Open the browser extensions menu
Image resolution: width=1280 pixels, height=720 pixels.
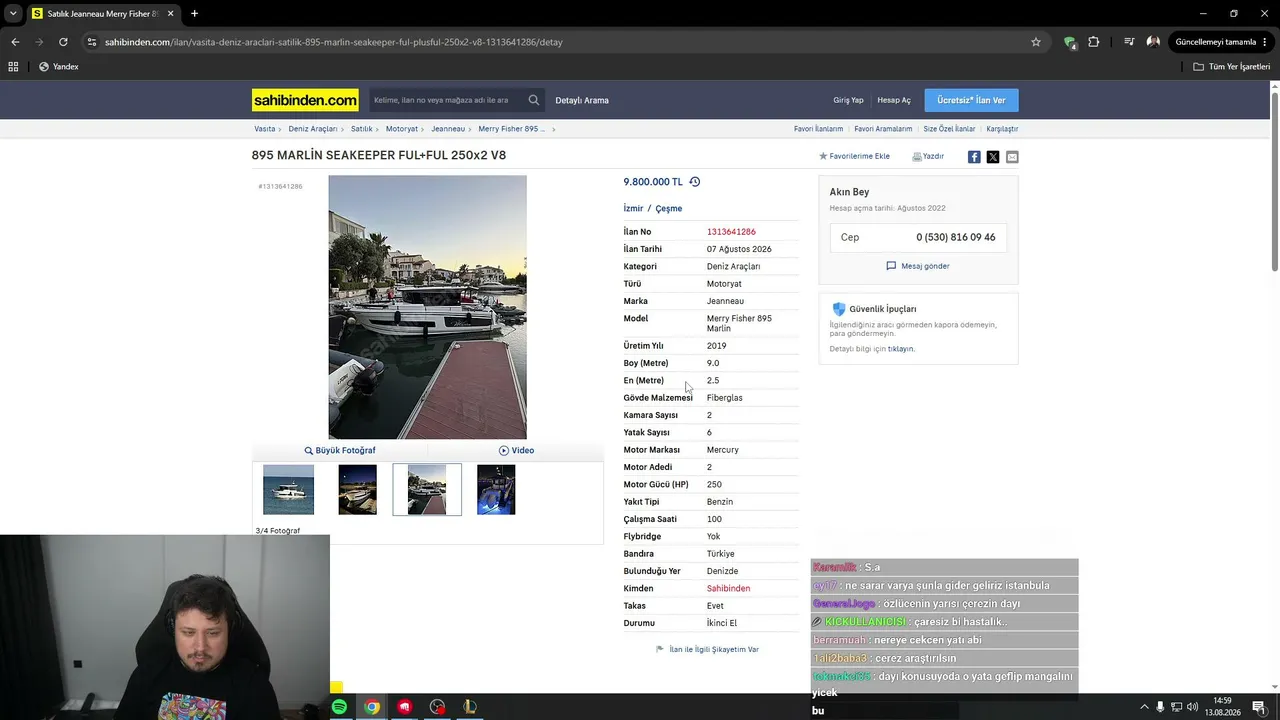pyautogui.click(x=1093, y=42)
